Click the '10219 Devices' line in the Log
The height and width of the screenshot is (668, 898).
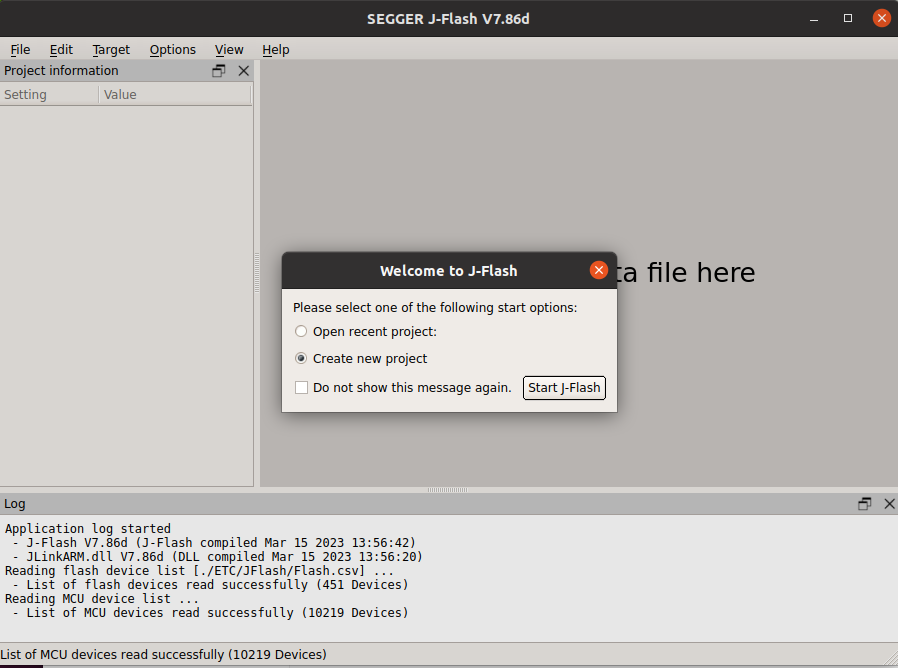click(210, 612)
